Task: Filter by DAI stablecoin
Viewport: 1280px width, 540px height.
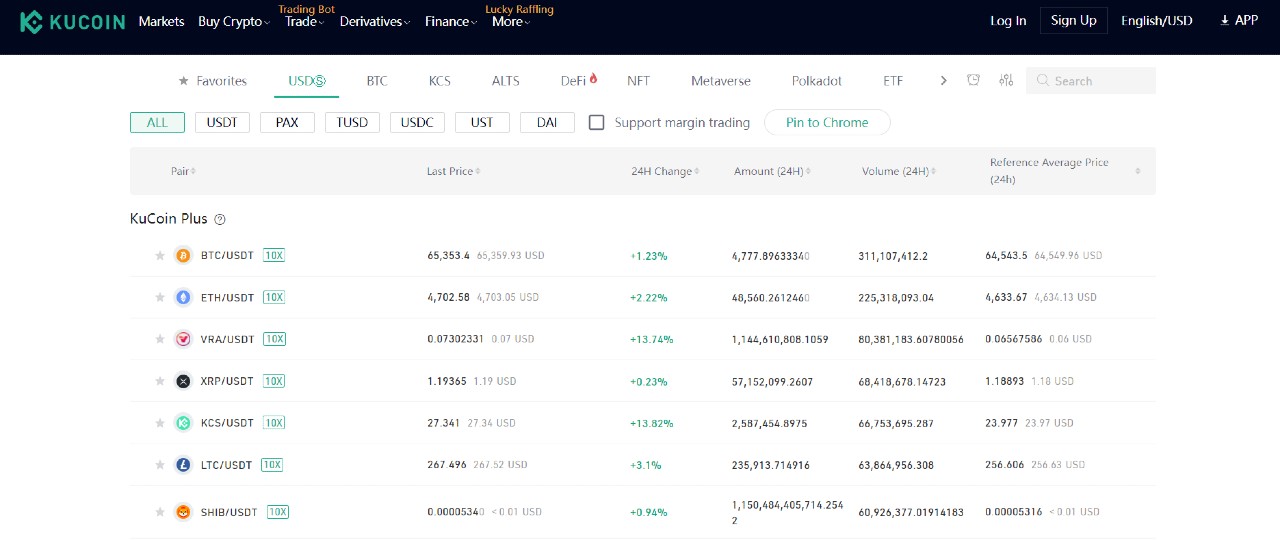Action: coord(547,123)
